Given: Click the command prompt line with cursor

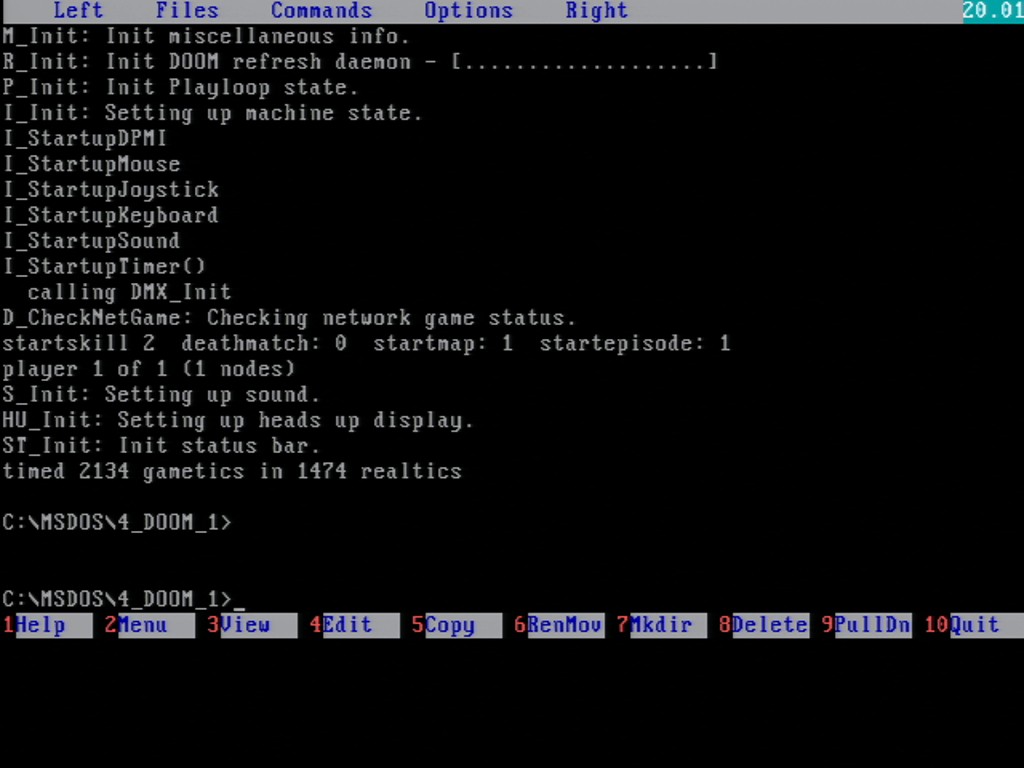Looking at the screenshot, I should 123,599.
